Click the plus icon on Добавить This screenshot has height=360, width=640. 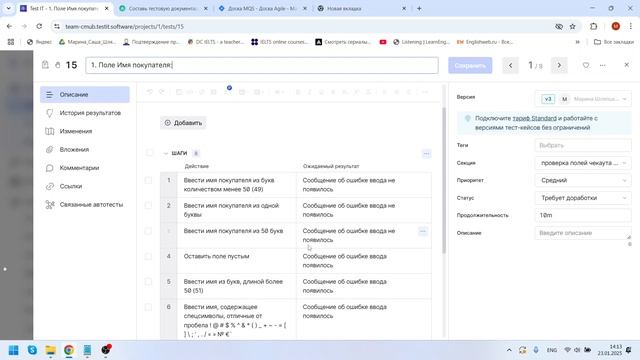coord(167,123)
